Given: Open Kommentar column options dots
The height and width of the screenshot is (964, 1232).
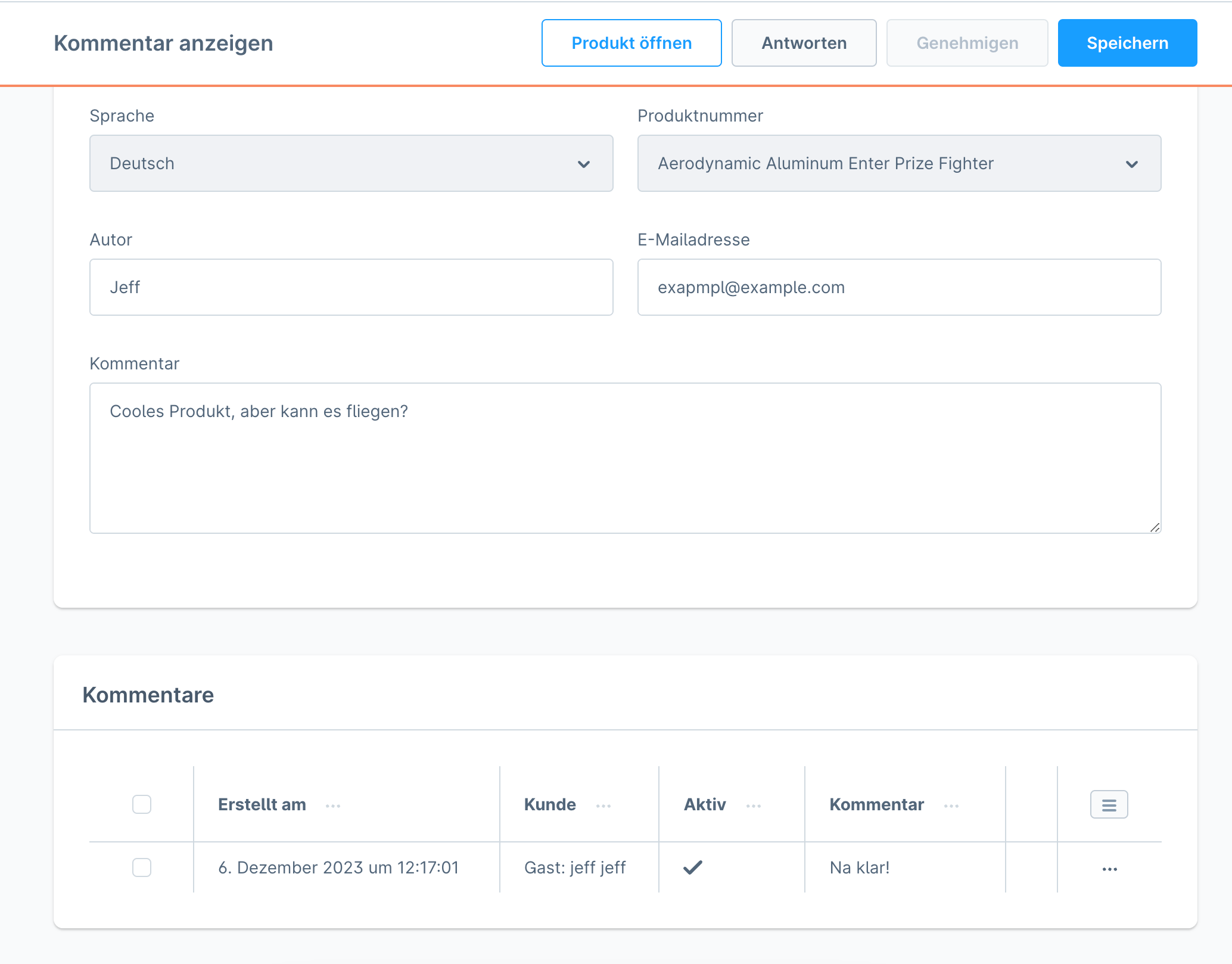Looking at the screenshot, I should [951, 806].
